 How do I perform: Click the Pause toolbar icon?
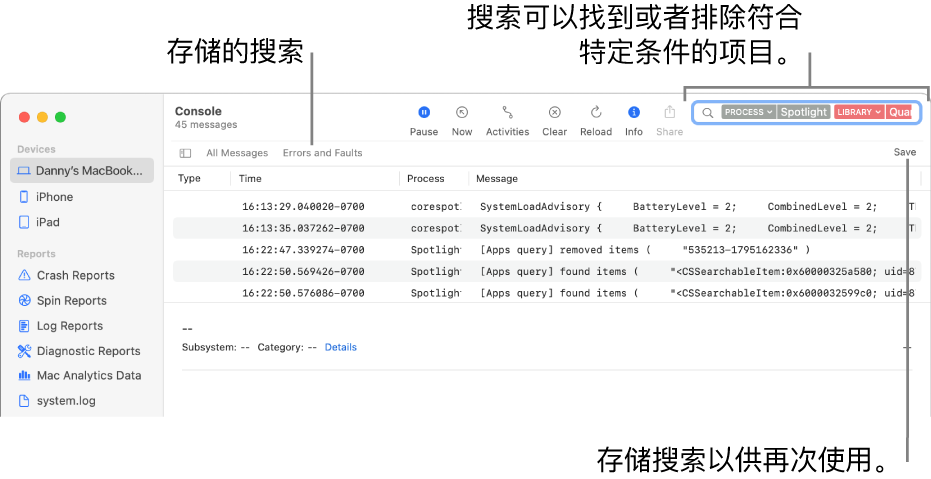(x=424, y=112)
